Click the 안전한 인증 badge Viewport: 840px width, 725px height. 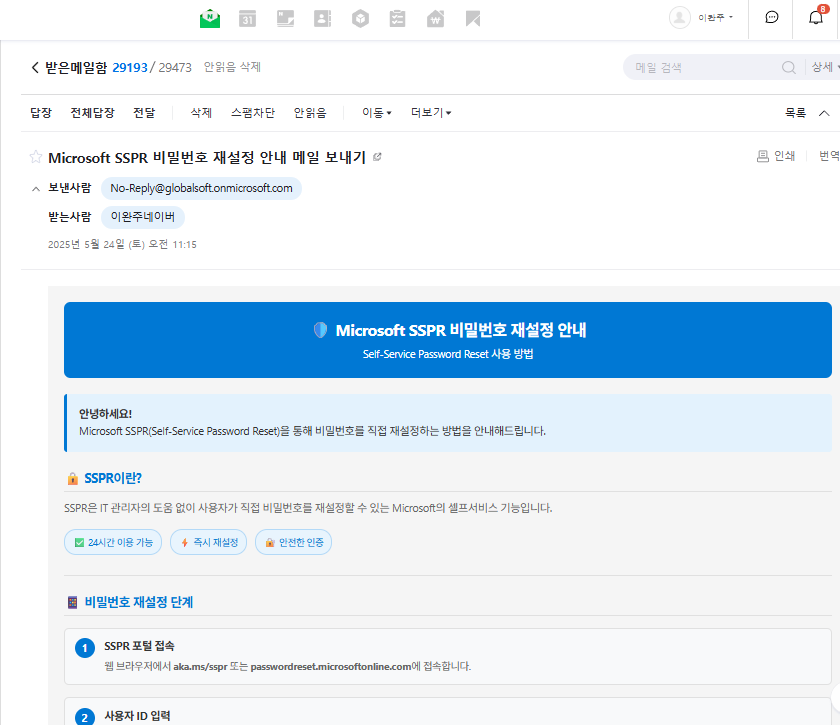pyautogui.click(x=294, y=542)
